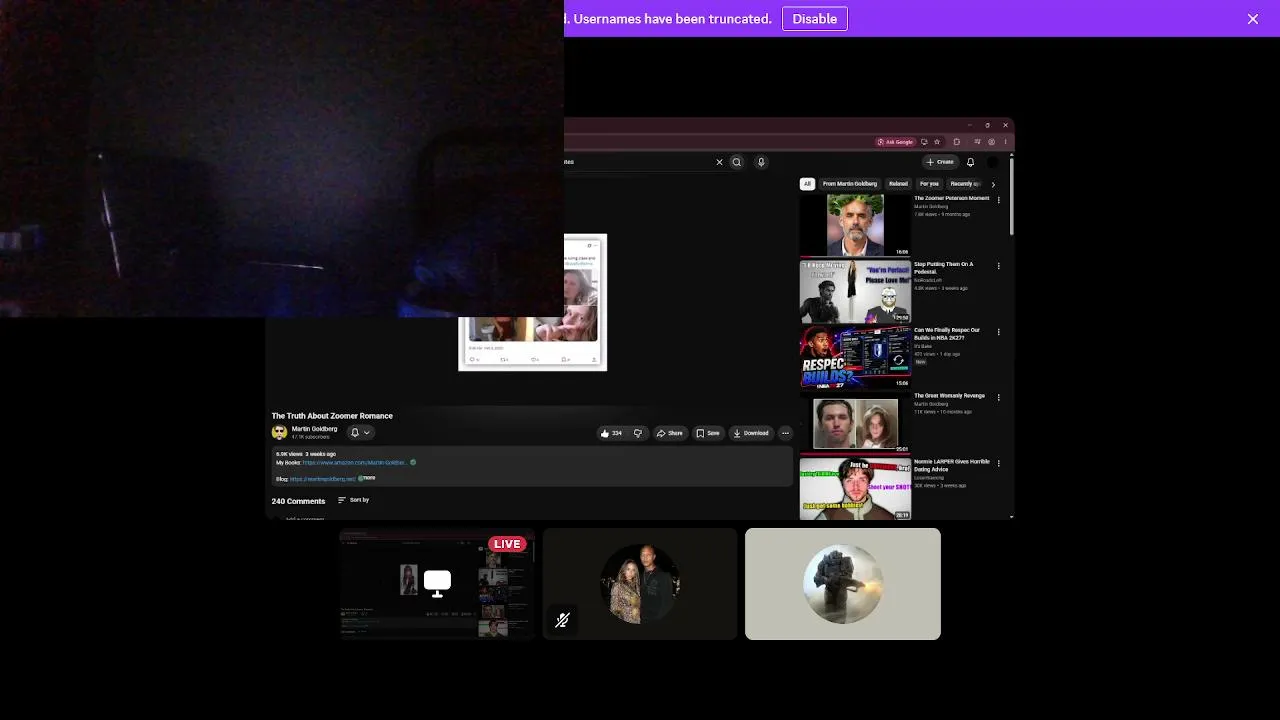
Task: Open the Amazon books link in description
Action: coord(355,463)
